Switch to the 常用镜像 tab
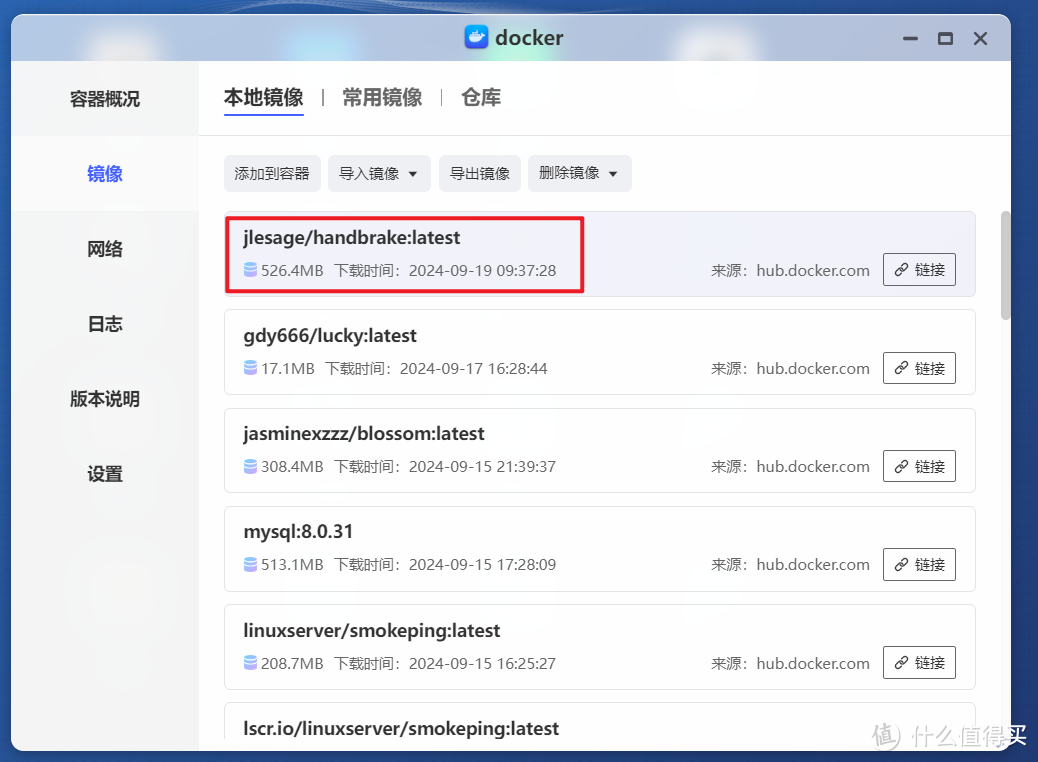The width and height of the screenshot is (1038, 762). [381, 98]
